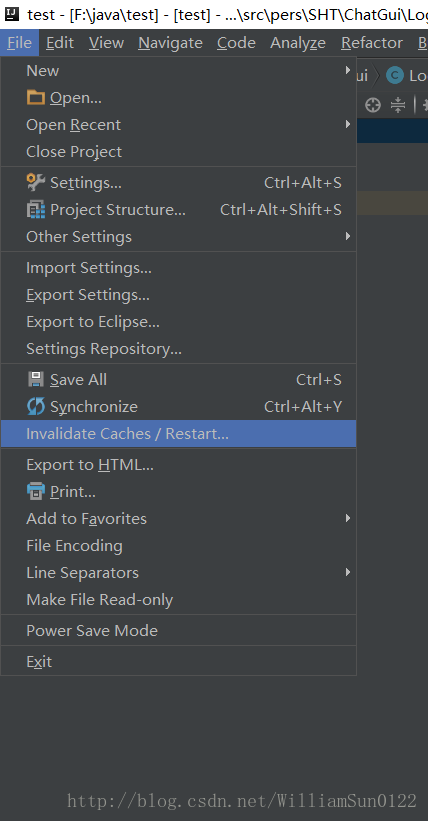428x821 pixels.
Task: Select Invalidate Caches / Restart
Action: (178, 434)
